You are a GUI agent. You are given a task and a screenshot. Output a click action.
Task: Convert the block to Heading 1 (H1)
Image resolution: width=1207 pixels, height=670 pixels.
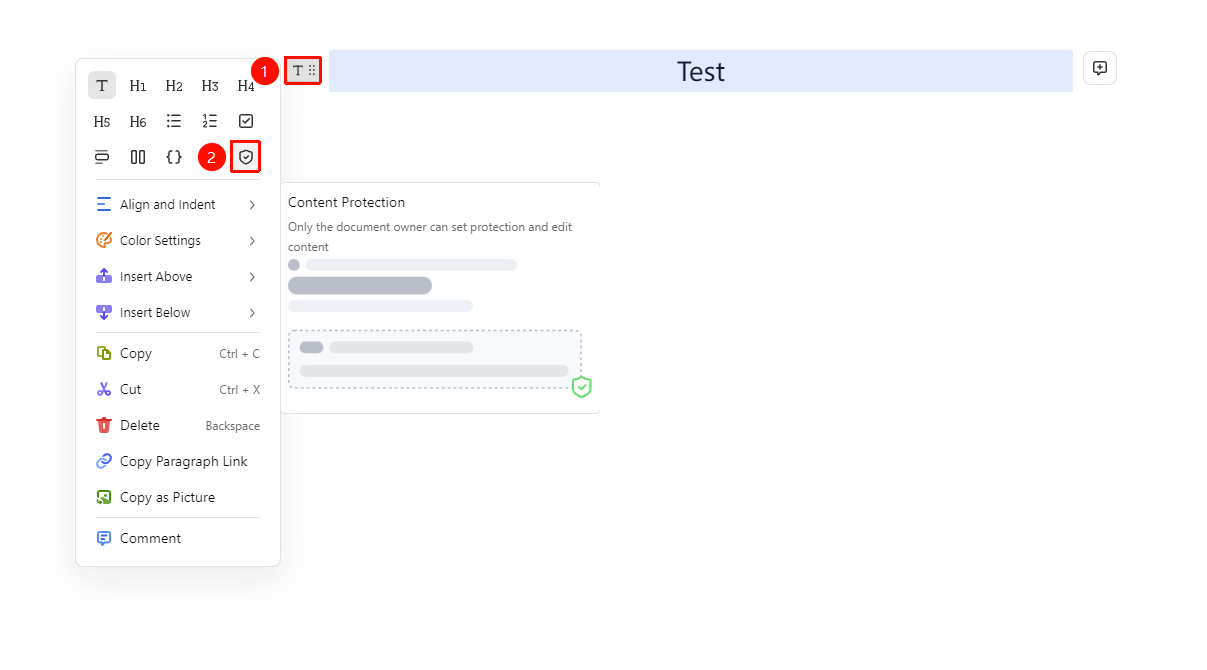pyautogui.click(x=138, y=86)
